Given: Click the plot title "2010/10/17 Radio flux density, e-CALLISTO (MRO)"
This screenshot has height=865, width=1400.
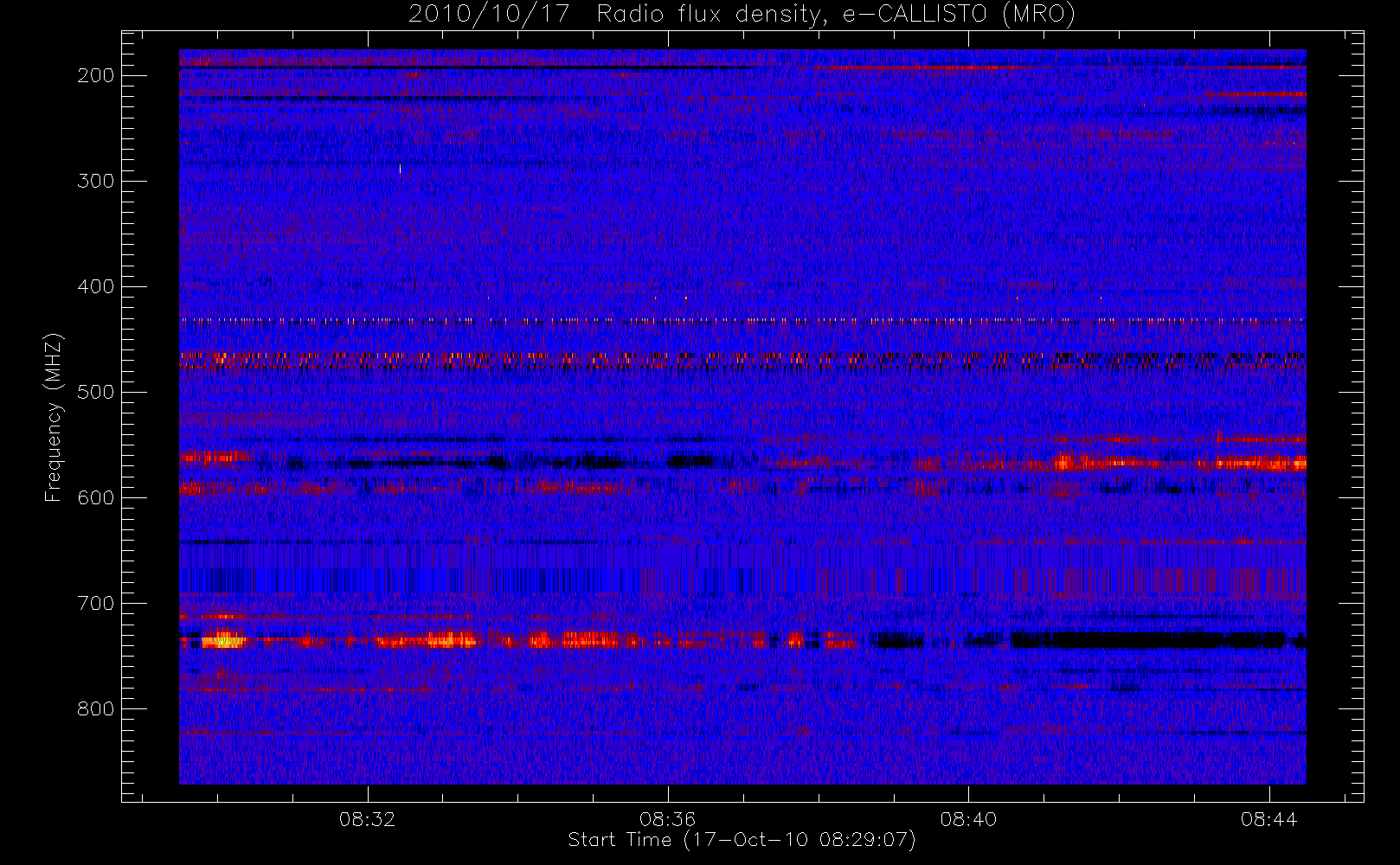Looking at the screenshot, I should click(742, 15).
